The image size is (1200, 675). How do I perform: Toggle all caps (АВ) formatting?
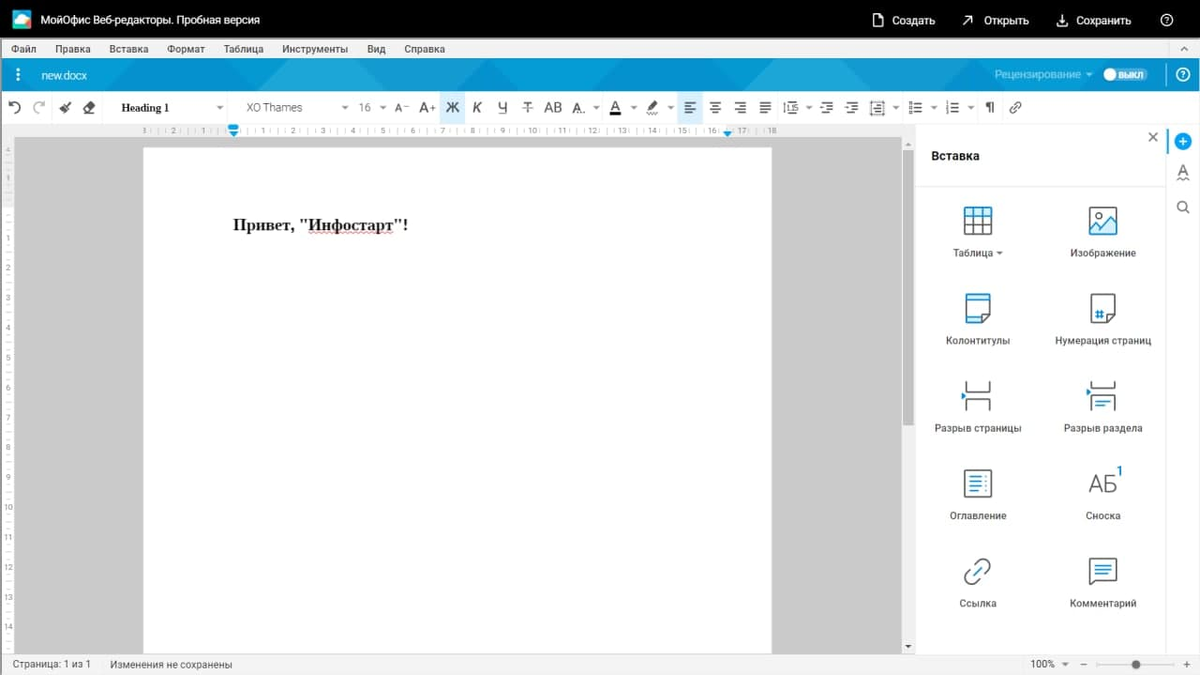point(553,107)
